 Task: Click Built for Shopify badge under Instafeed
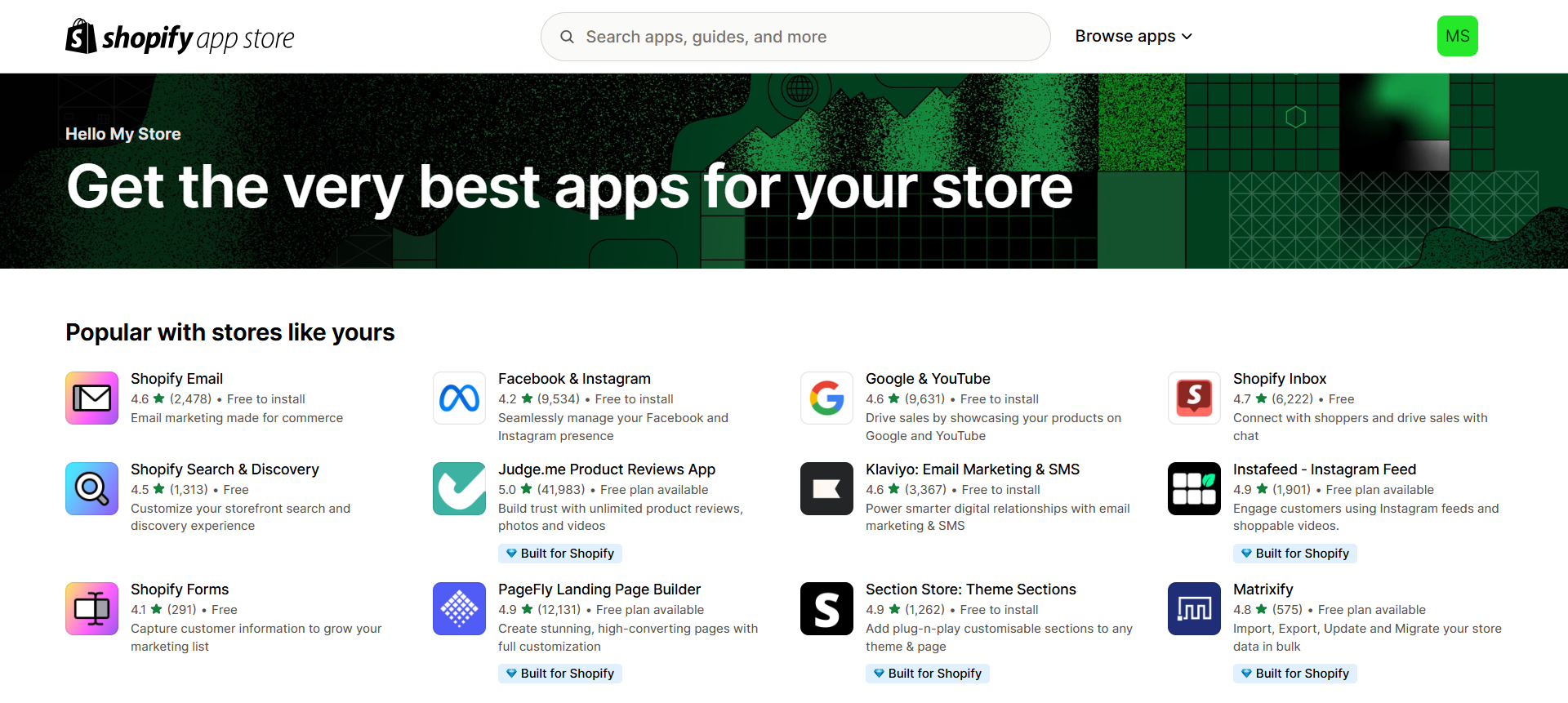(x=1295, y=554)
